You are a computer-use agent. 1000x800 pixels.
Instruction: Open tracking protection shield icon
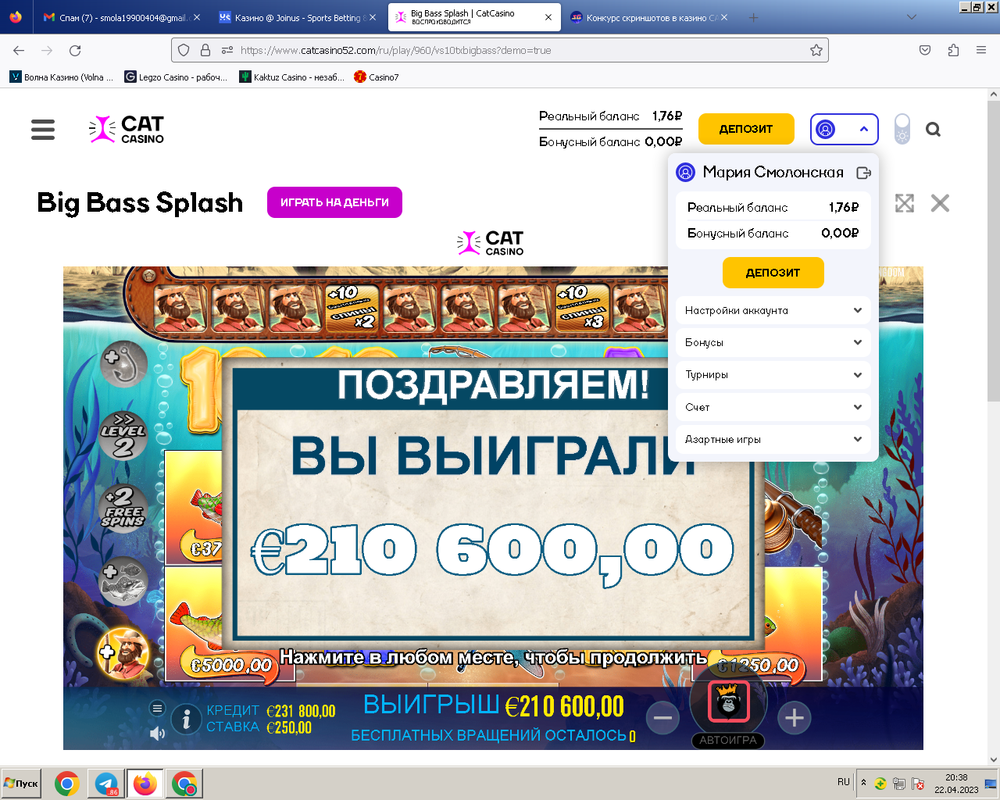(184, 50)
